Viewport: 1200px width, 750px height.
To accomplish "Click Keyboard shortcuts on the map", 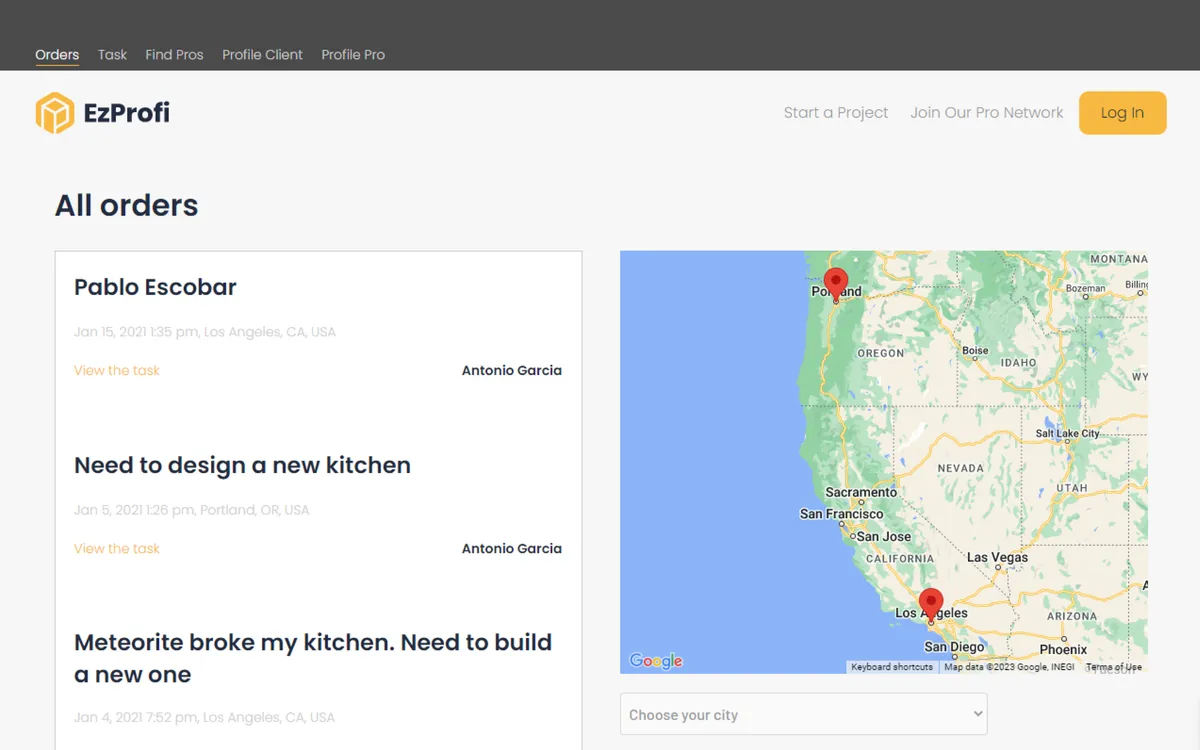I will click(x=892, y=667).
